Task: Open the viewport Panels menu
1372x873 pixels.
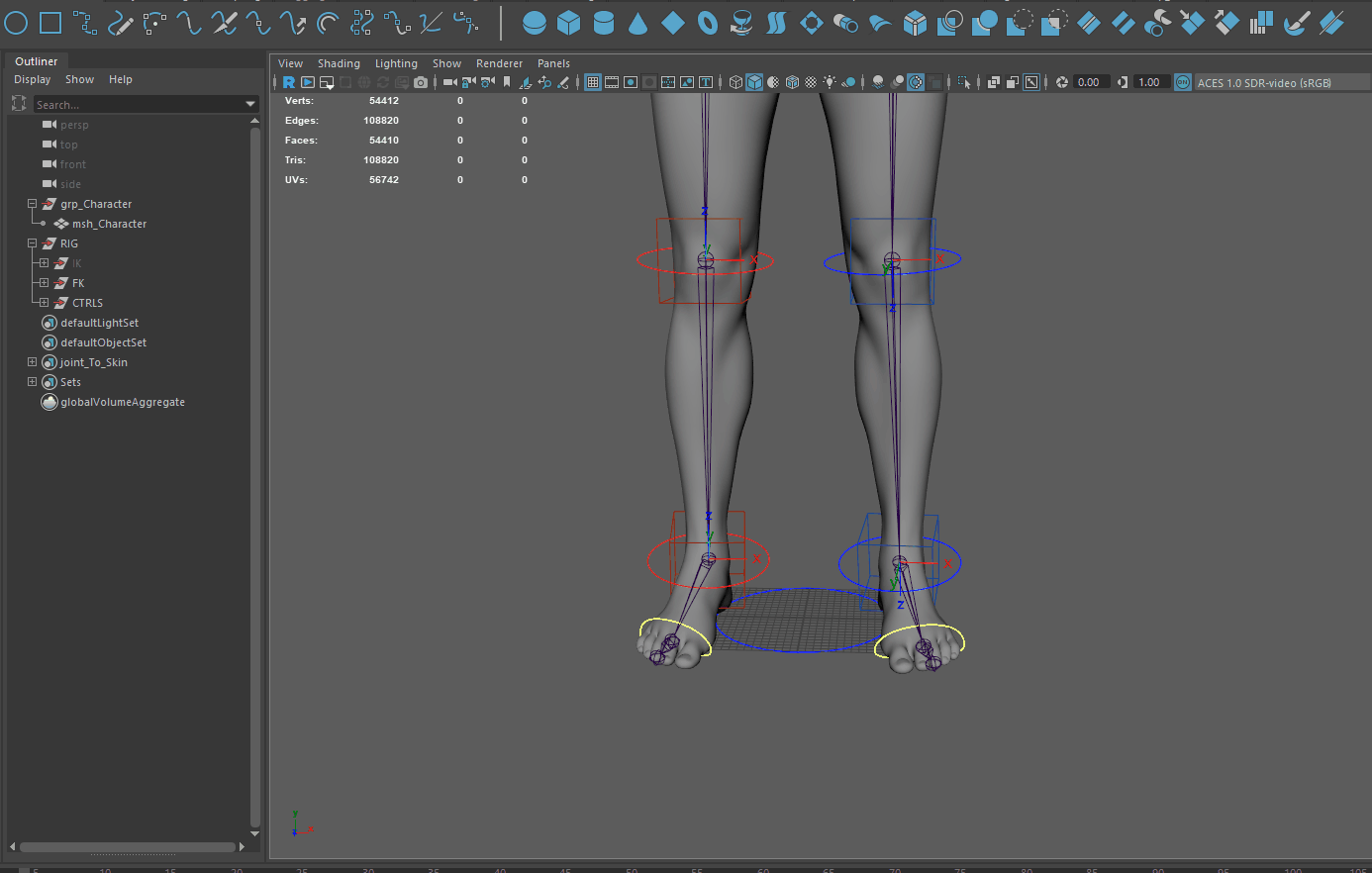Action: tap(553, 63)
